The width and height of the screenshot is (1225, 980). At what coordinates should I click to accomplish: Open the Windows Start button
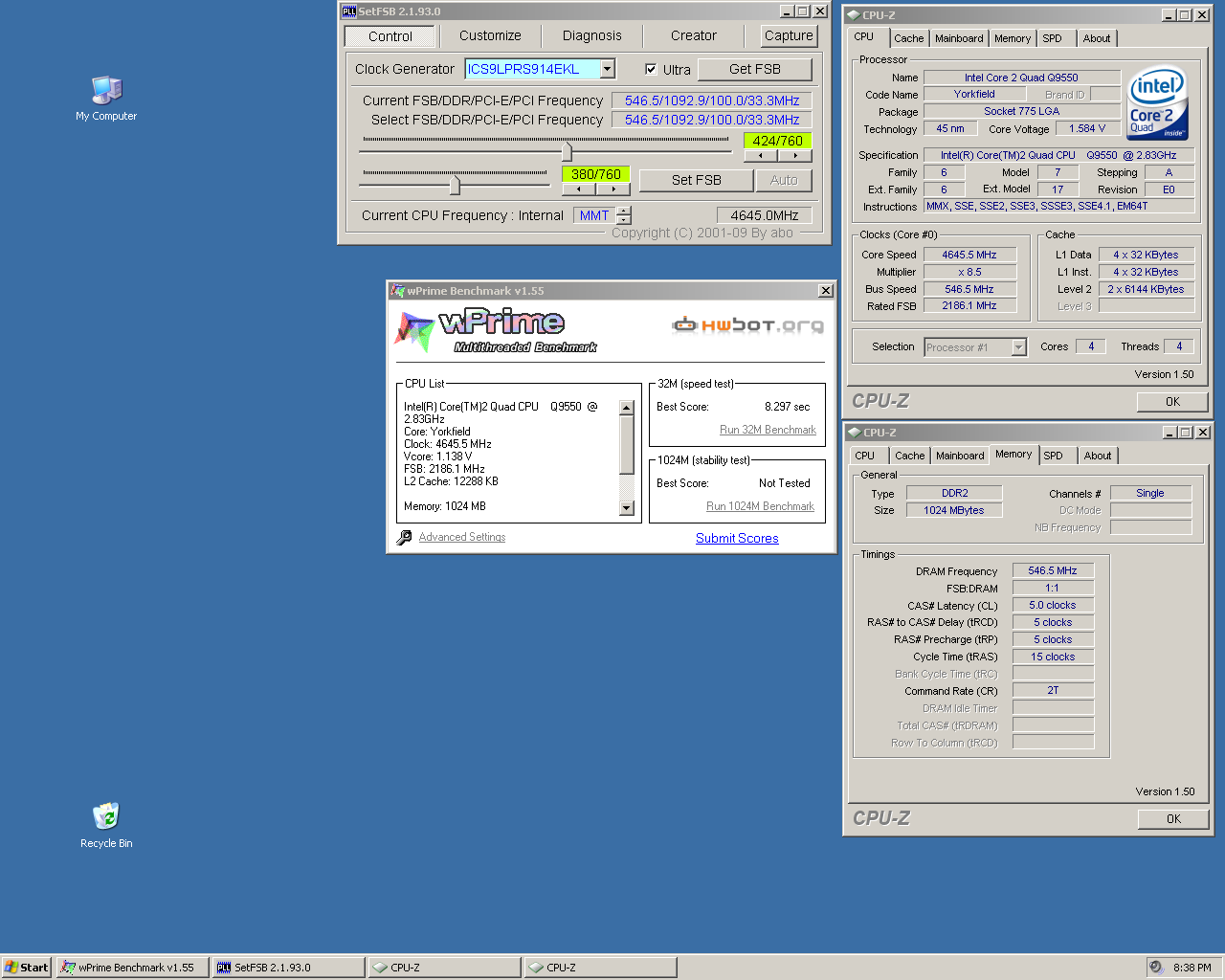coord(27,968)
